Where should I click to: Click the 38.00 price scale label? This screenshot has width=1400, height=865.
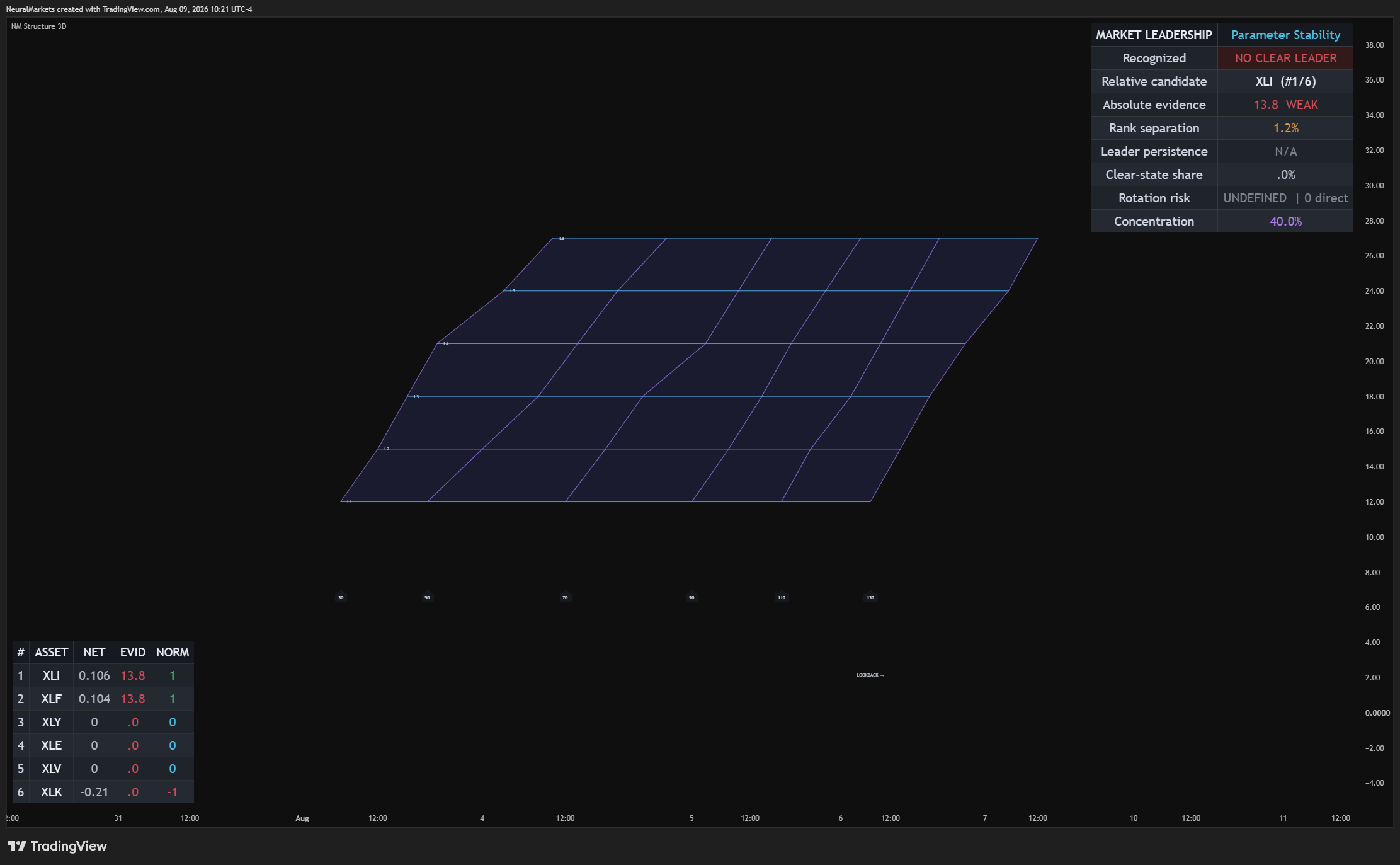point(1374,45)
